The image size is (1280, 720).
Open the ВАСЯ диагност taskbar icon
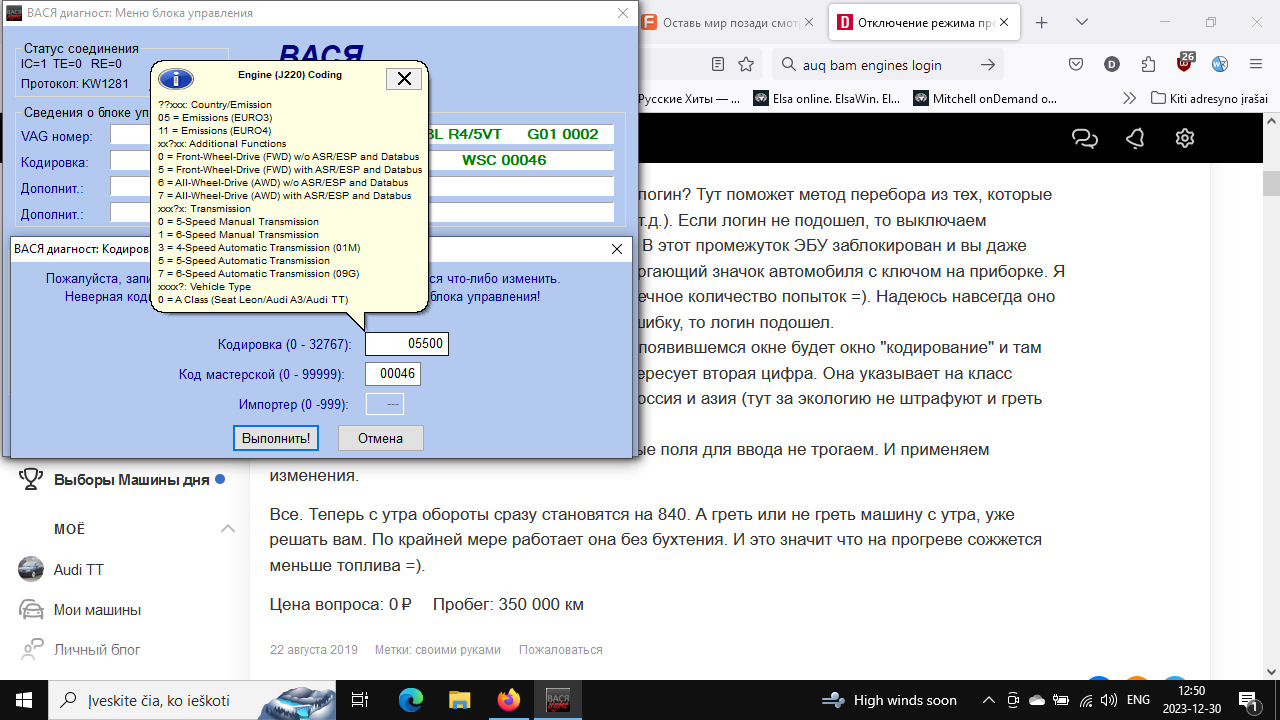(x=557, y=700)
